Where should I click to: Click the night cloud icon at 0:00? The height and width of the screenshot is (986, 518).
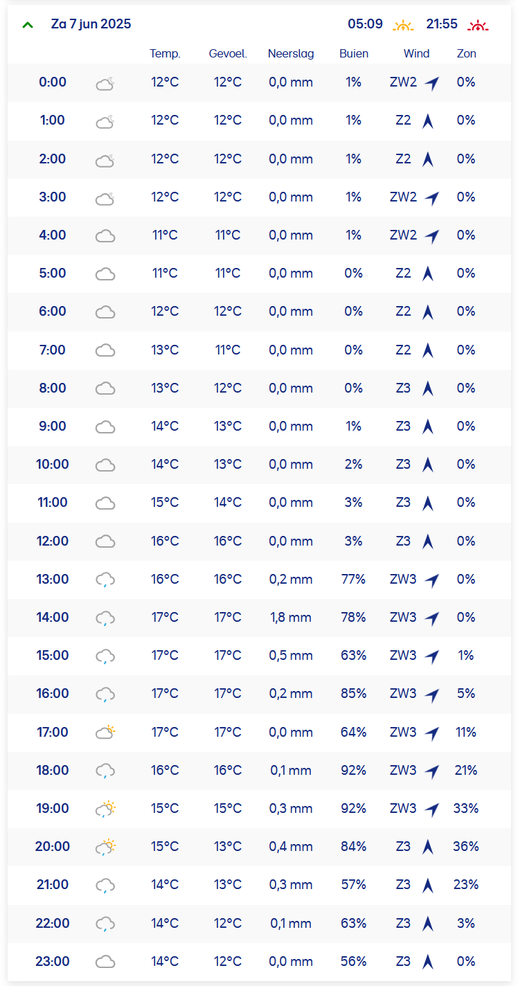pyautogui.click(x=105, y=84)
